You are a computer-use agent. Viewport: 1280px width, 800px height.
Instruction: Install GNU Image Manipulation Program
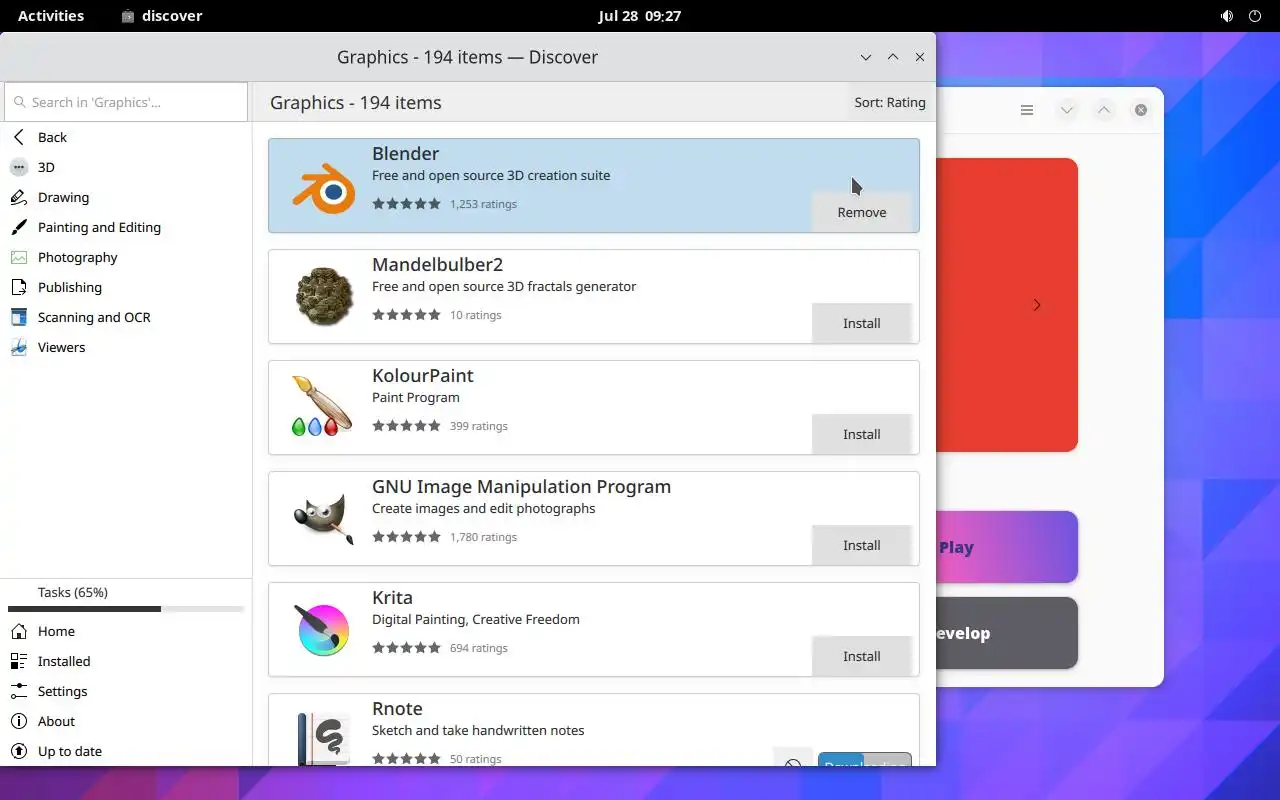pyautogui.click(x=861, y=545)
